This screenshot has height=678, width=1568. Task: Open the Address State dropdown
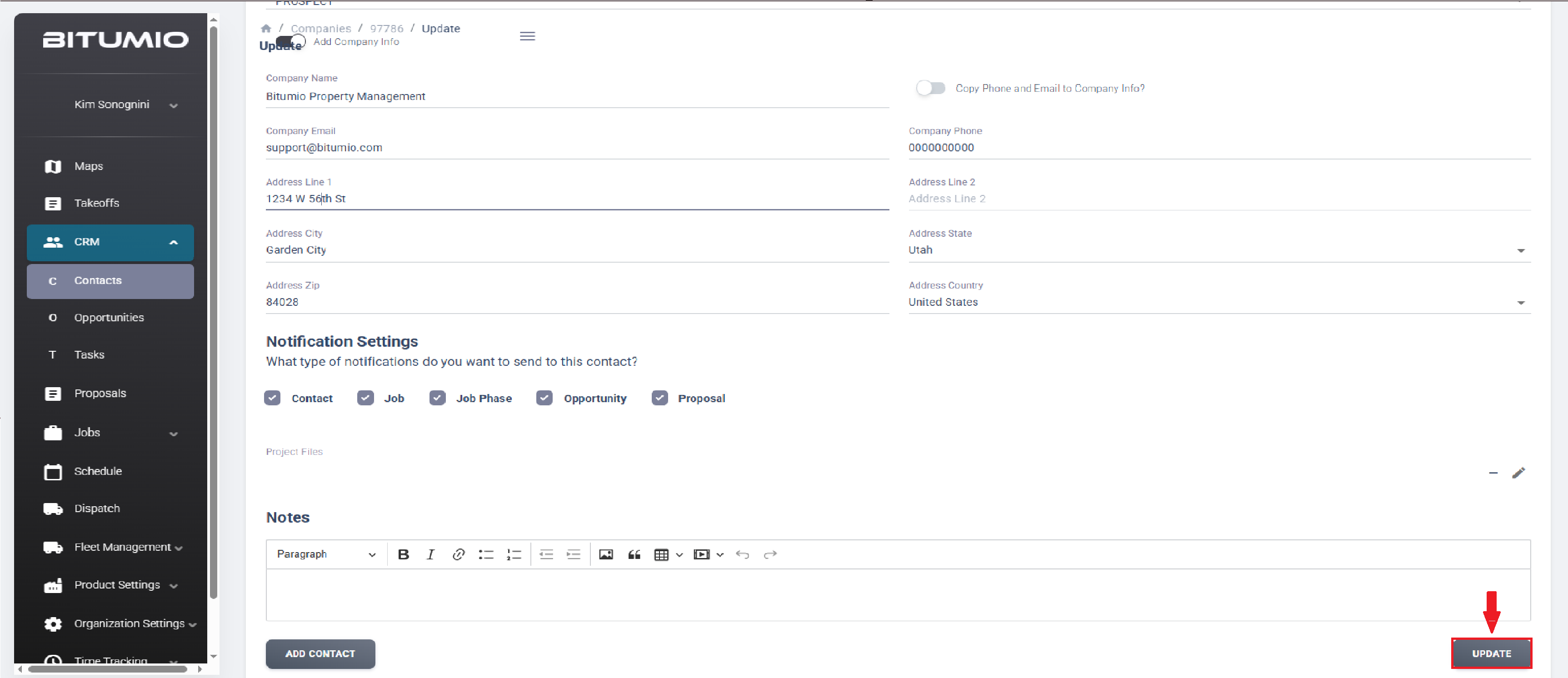(x=1219, y=250)
